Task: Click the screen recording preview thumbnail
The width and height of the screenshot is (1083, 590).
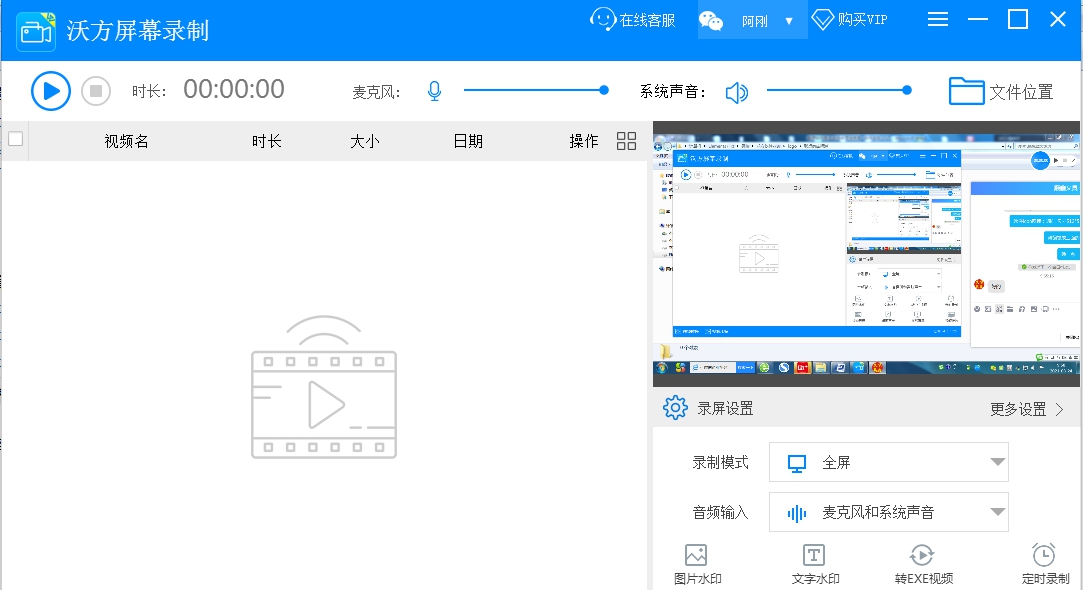Action: pos(866,255)
